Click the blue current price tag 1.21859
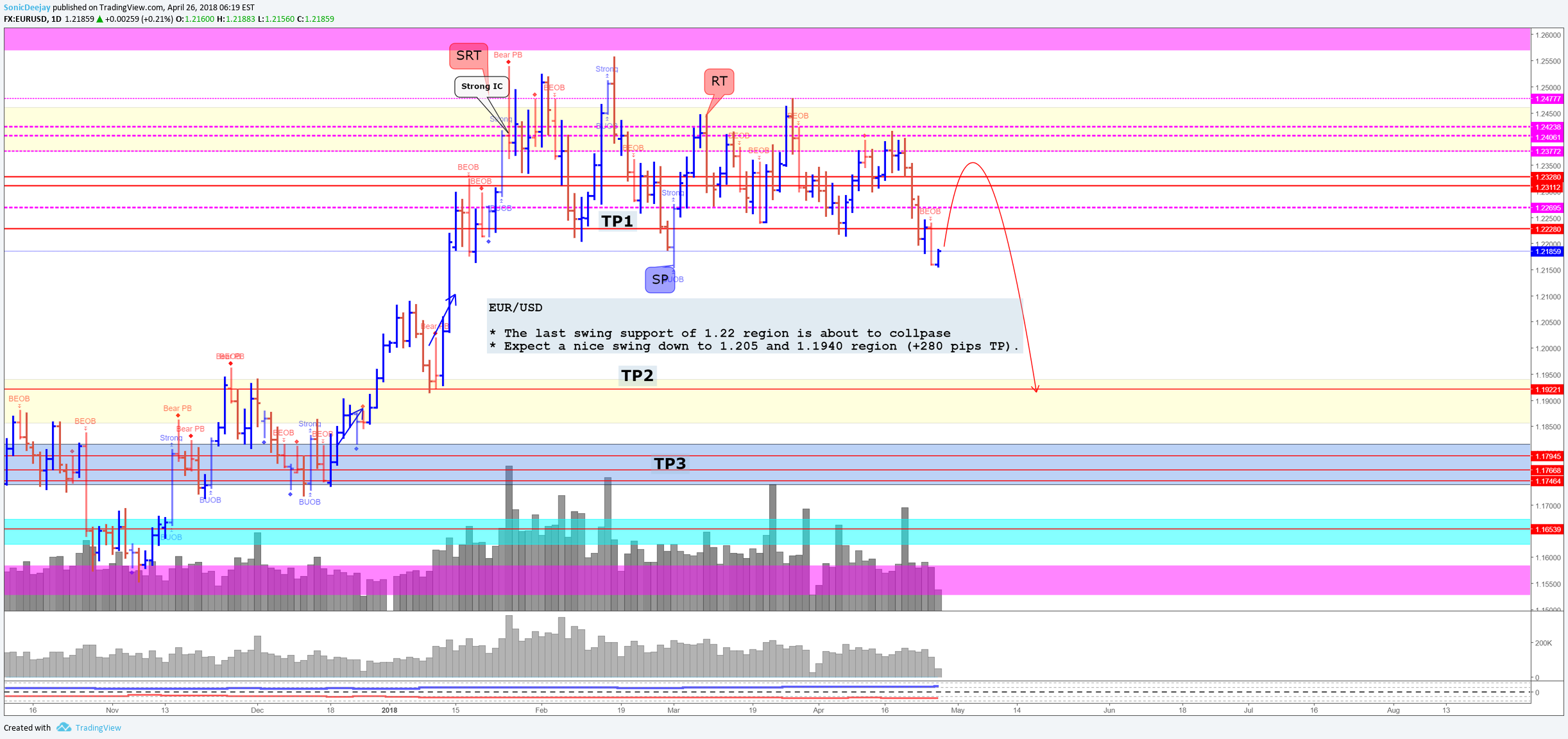Screen dimensions: 1568x739 (x=1547, y=251)
